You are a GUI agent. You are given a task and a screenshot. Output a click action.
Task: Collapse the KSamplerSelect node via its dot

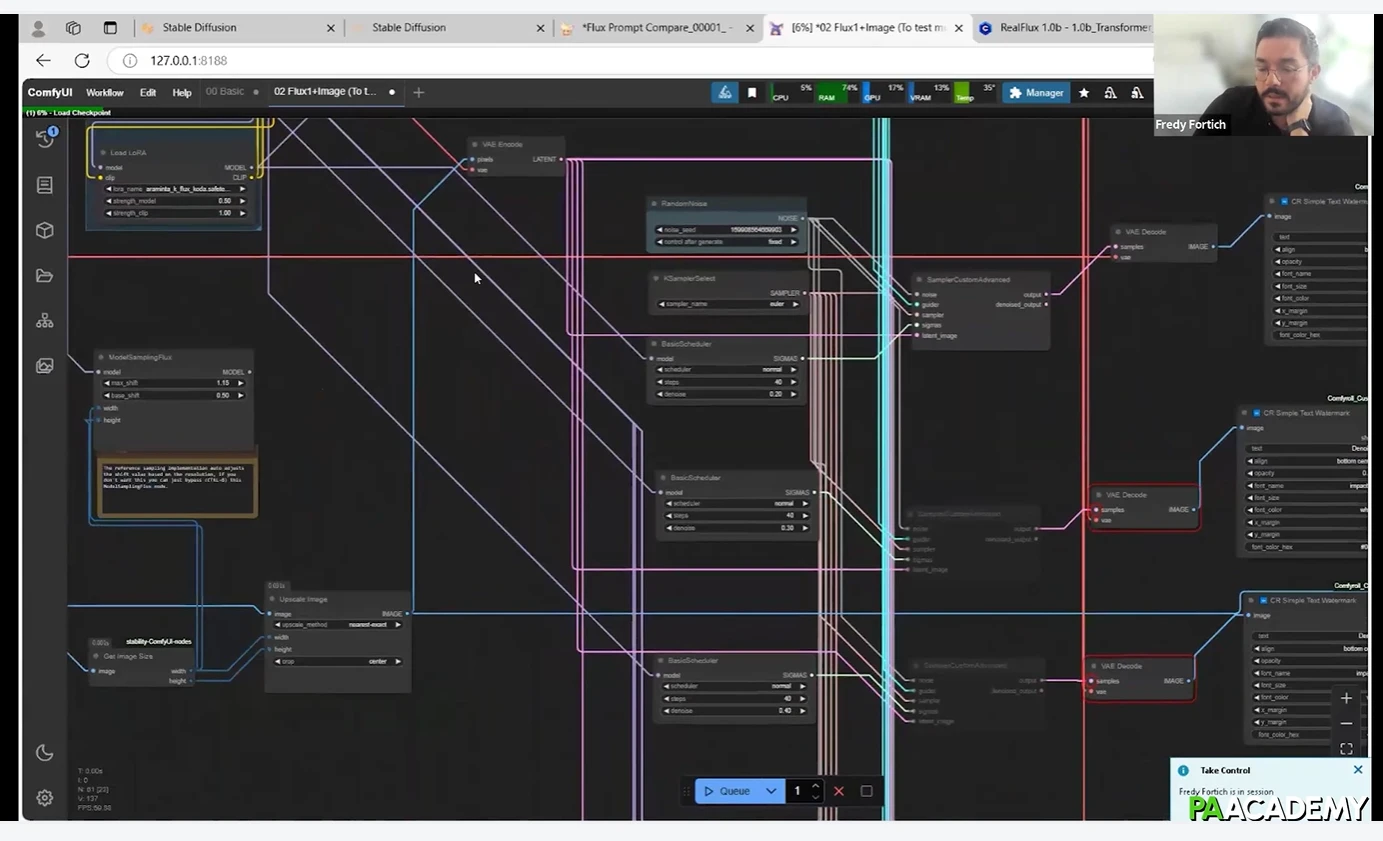pos(656,278)
